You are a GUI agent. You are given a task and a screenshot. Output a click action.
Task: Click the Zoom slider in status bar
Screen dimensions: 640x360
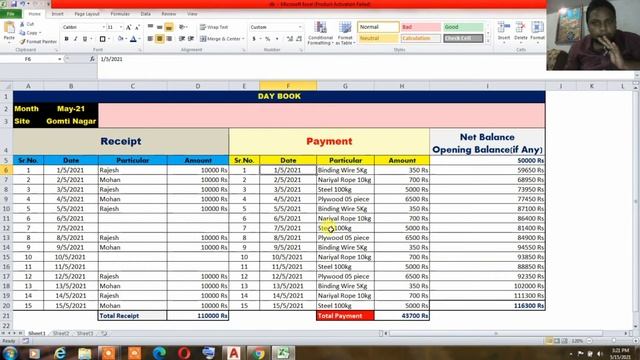[x=613, y=341]
